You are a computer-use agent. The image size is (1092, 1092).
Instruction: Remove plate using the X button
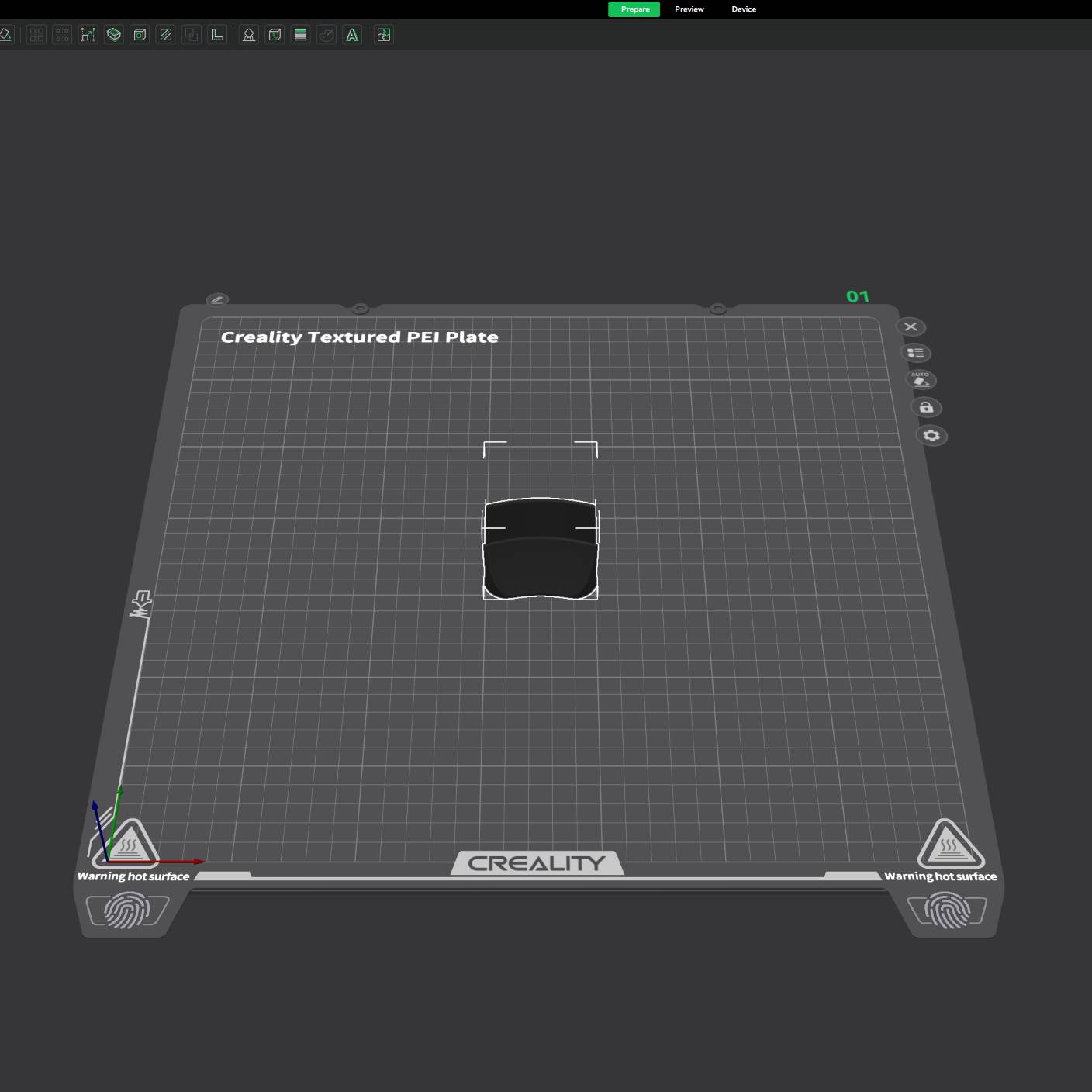(x=911, y=327)
